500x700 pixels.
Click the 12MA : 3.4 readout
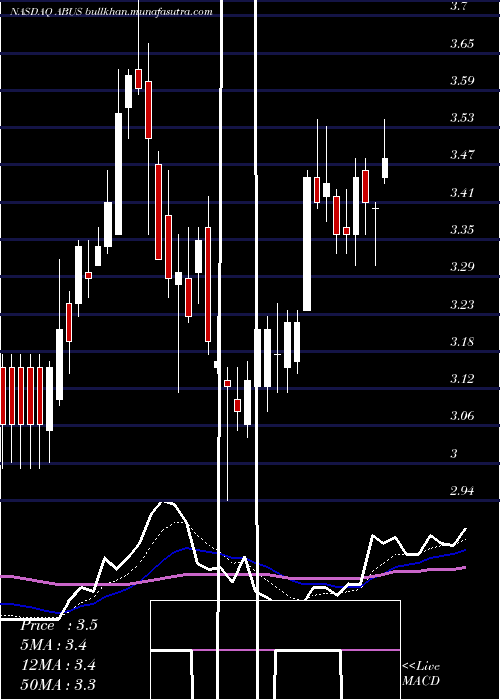tap(58, 665)
